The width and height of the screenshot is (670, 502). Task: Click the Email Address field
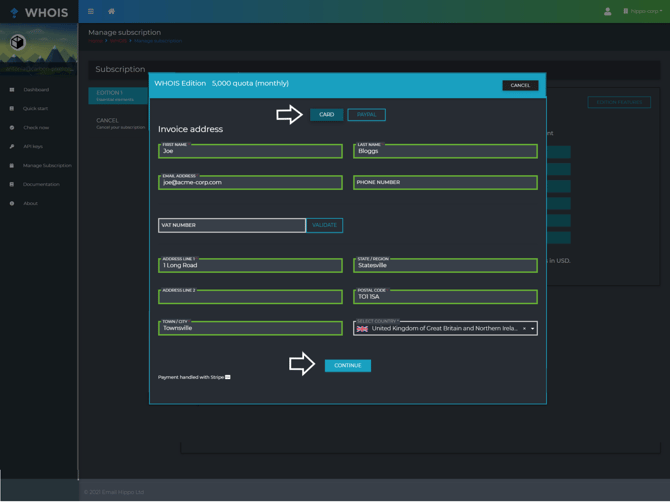pos(250,182)
